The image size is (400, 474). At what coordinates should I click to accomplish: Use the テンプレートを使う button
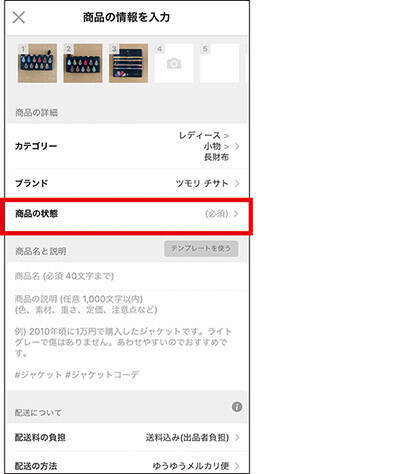pos(201,249)
